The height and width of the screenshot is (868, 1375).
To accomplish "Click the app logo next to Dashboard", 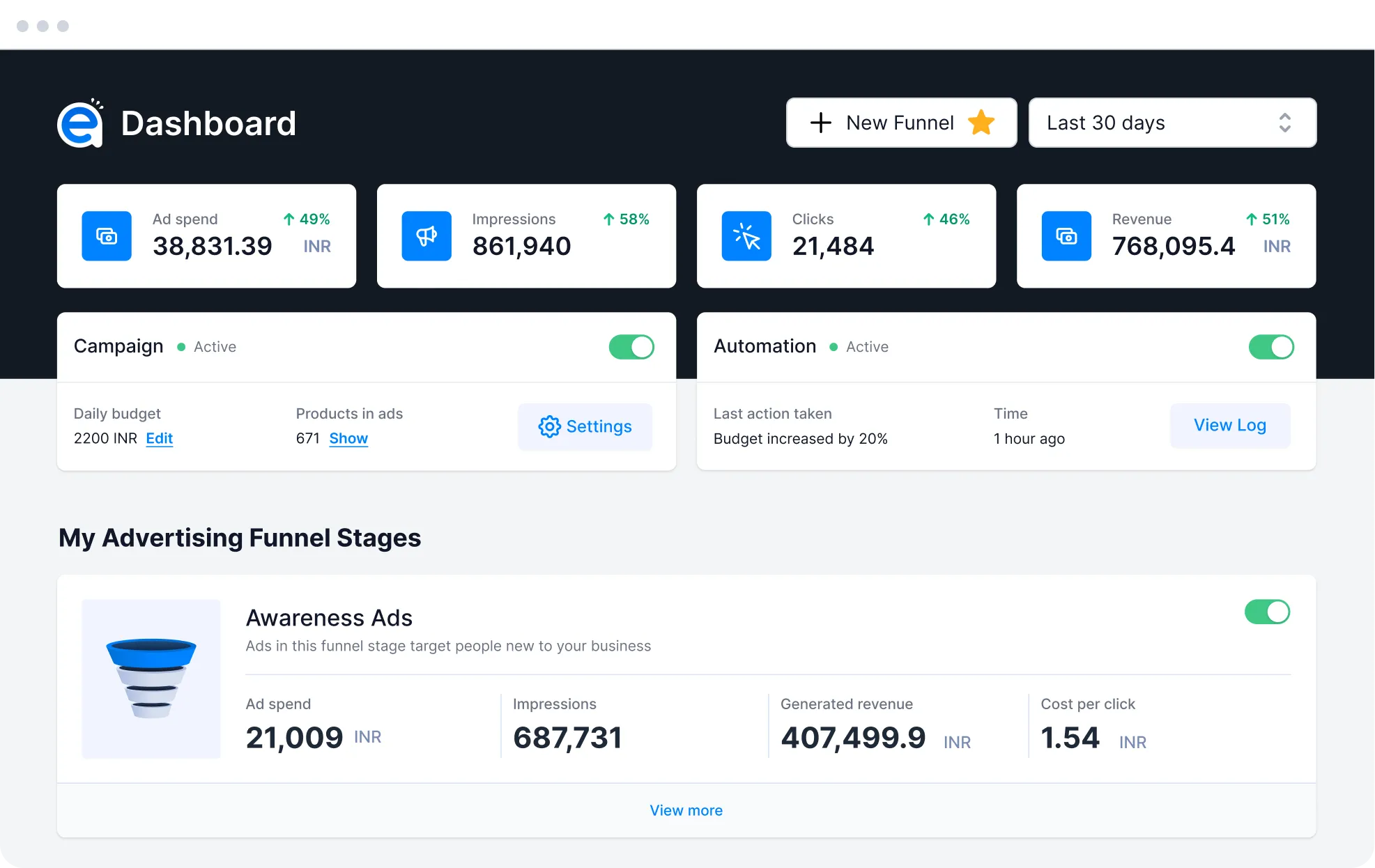I will 81,123.
